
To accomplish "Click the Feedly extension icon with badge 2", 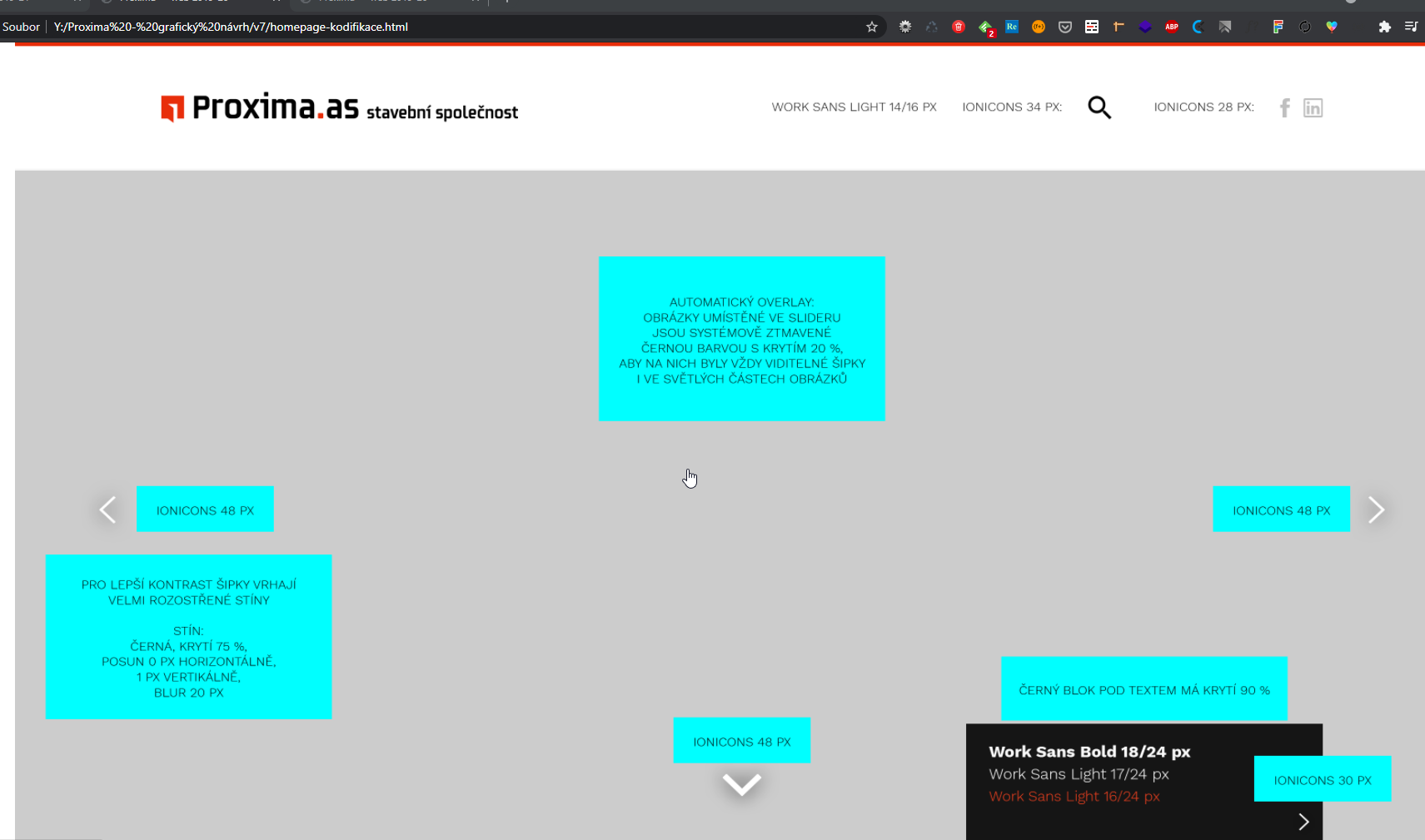I will [x=985, y=27].
